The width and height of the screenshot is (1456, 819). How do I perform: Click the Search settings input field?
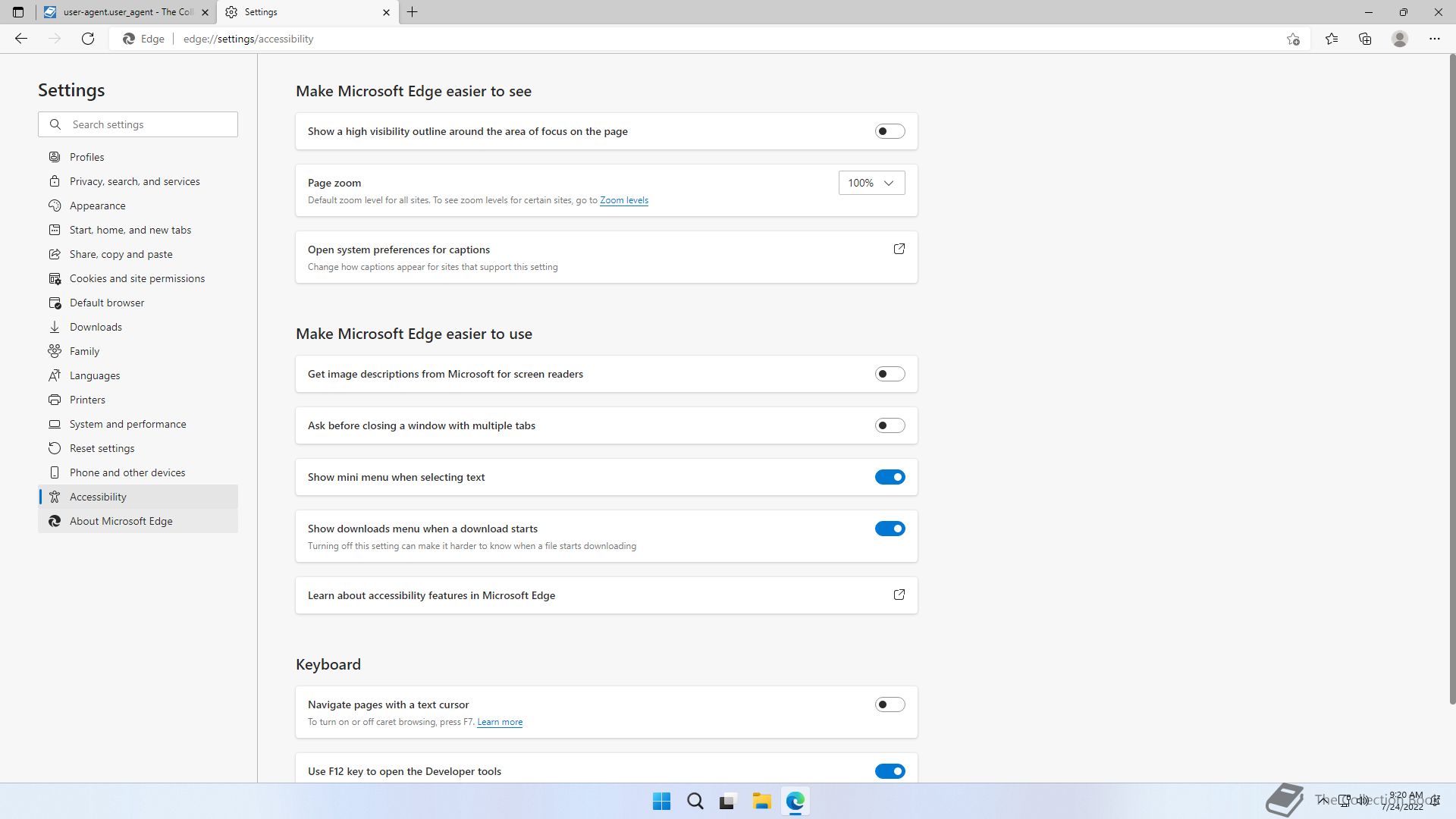point(148,124)
